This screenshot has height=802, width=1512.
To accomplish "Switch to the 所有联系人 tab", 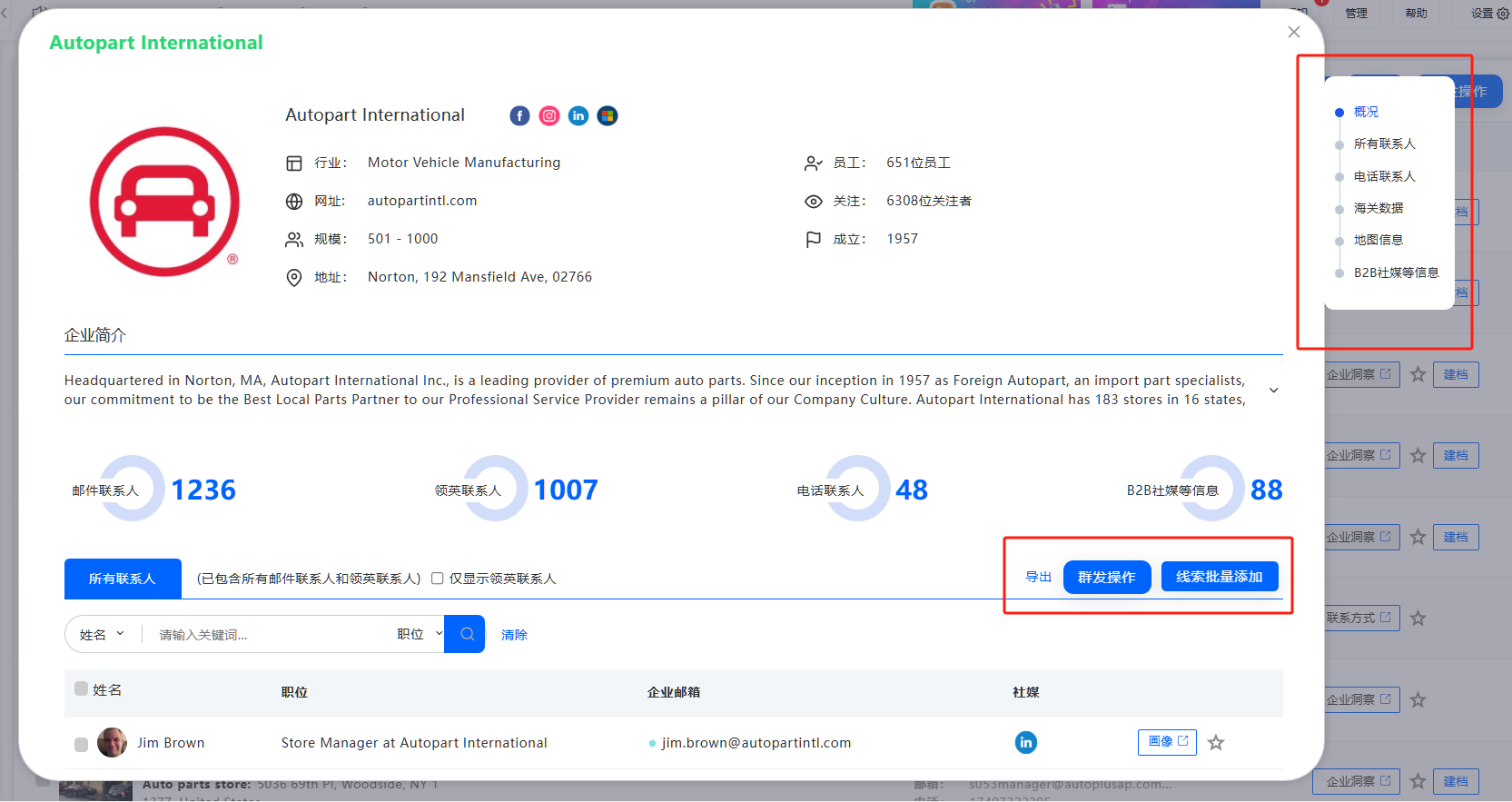I will 123,579.
